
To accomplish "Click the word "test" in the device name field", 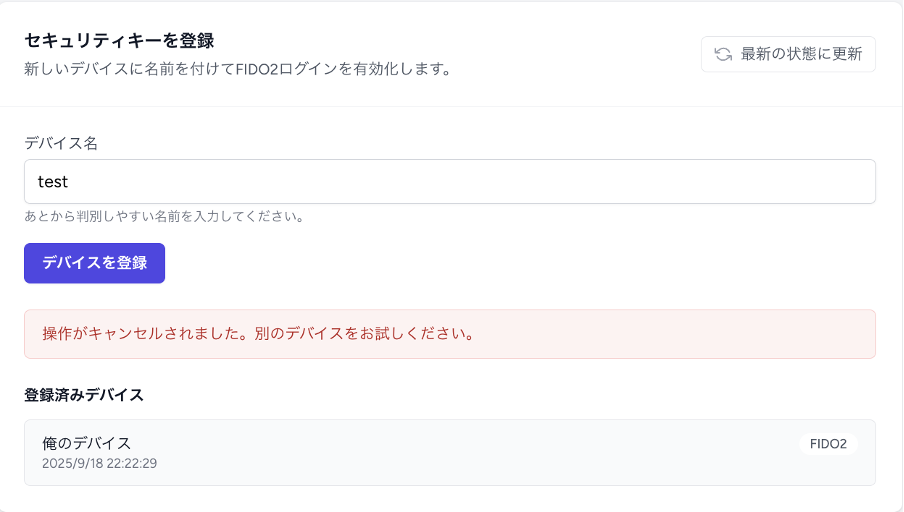I will [x=52, y=182].
